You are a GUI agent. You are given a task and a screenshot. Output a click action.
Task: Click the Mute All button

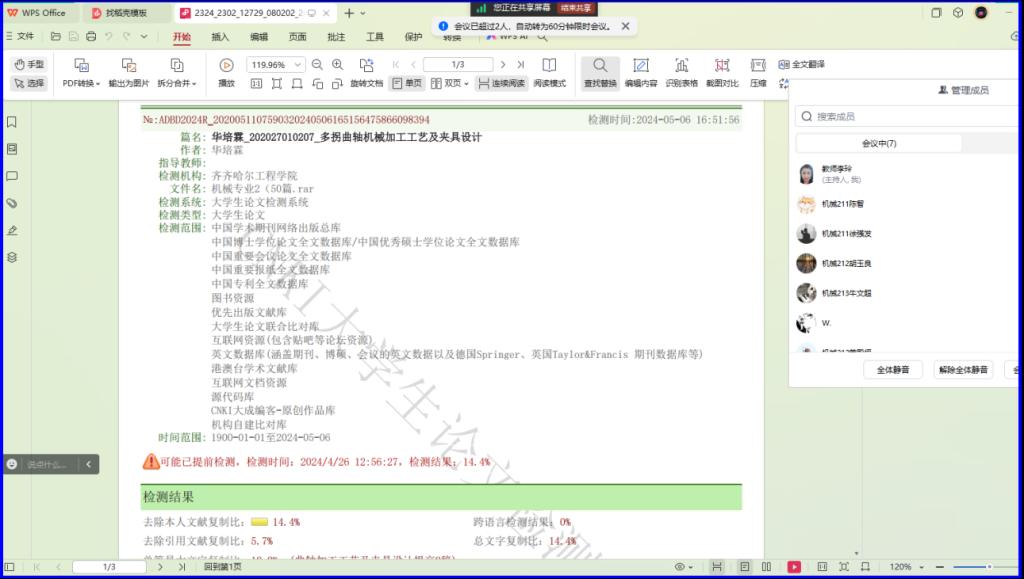893,370
